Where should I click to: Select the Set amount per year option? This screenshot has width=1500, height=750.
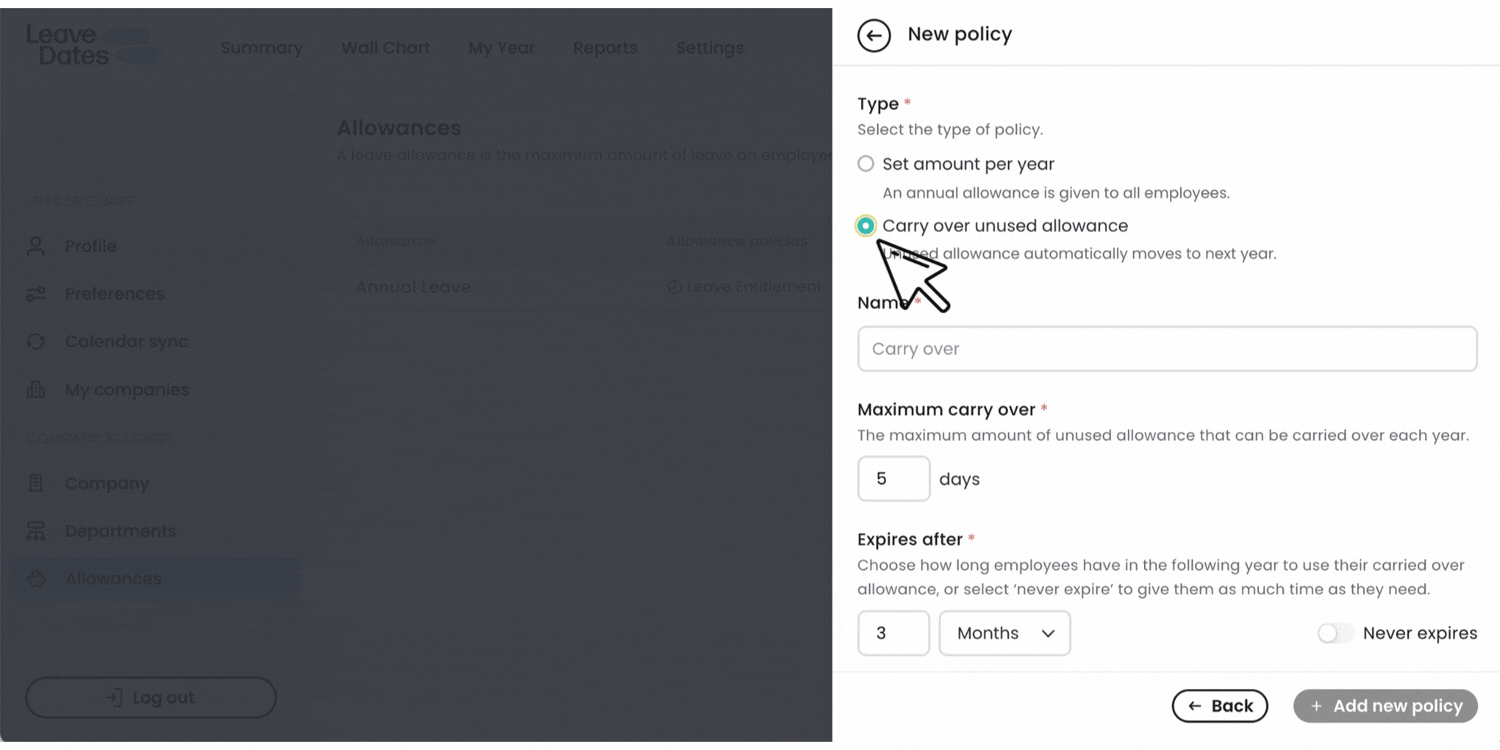point(866,164)
